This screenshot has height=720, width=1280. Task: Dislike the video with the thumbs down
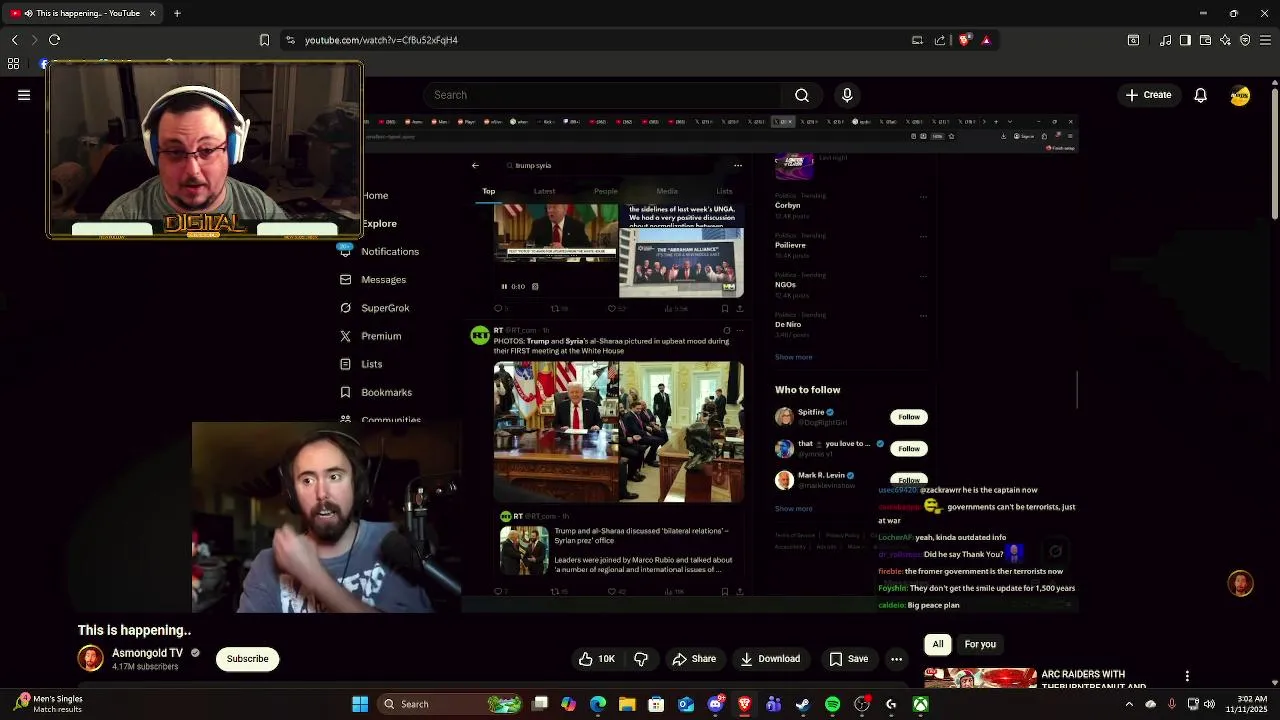(x=641, y=659)
